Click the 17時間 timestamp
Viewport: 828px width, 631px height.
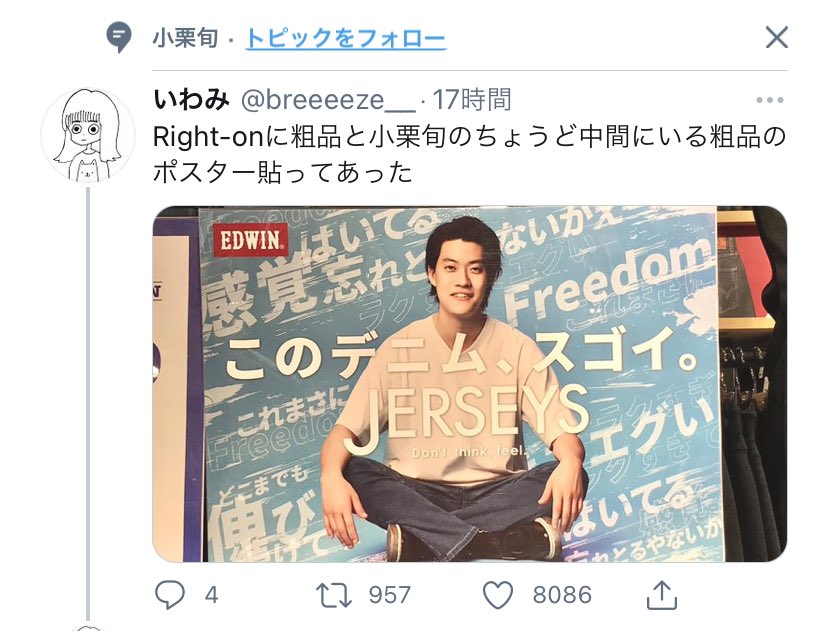tap(472, 99)
